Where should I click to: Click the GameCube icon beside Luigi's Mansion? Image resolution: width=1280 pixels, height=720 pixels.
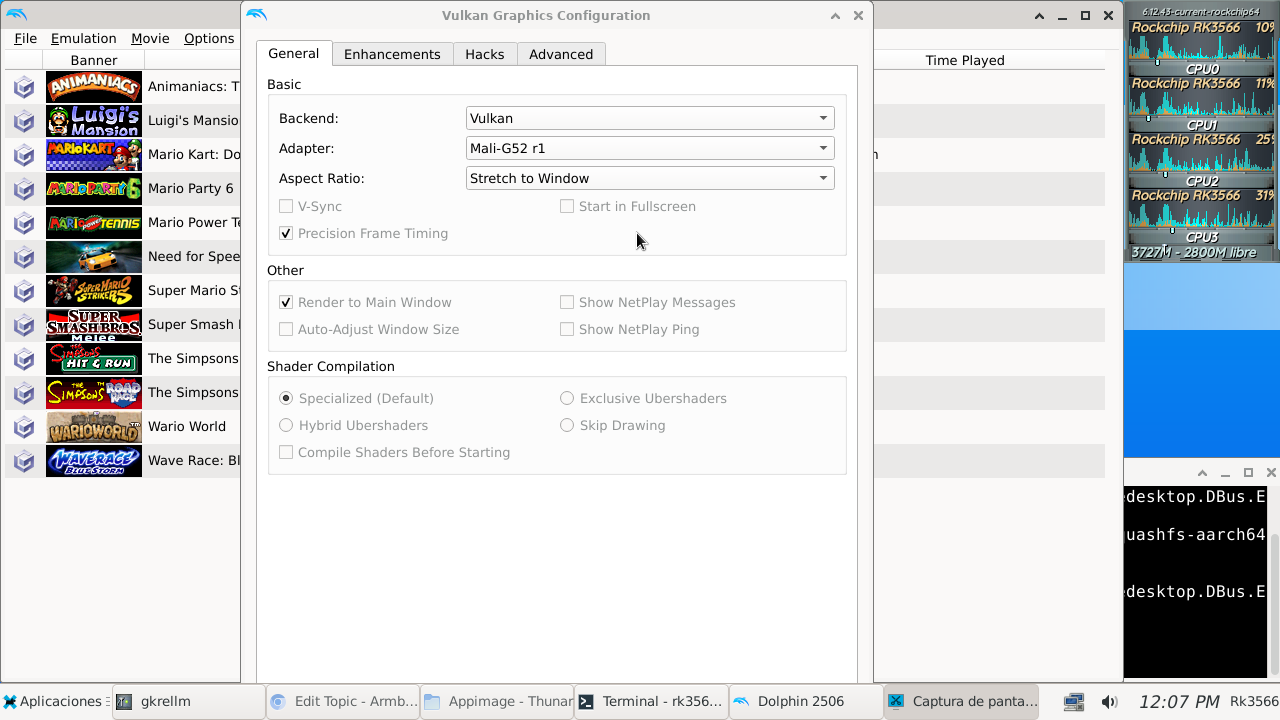(24, 121)
